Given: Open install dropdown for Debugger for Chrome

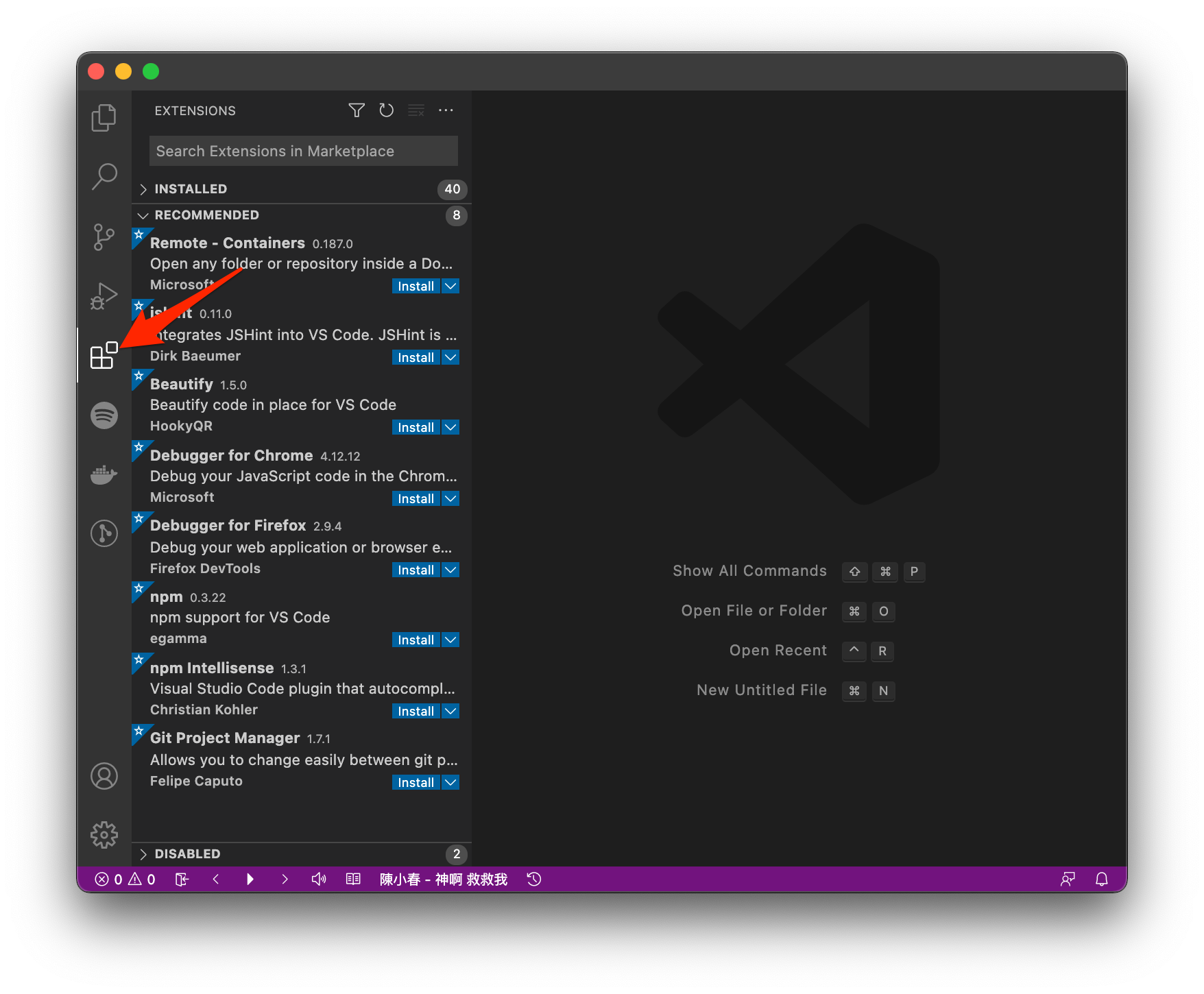Looking at the screenshot, I should (x=450, y=498).
